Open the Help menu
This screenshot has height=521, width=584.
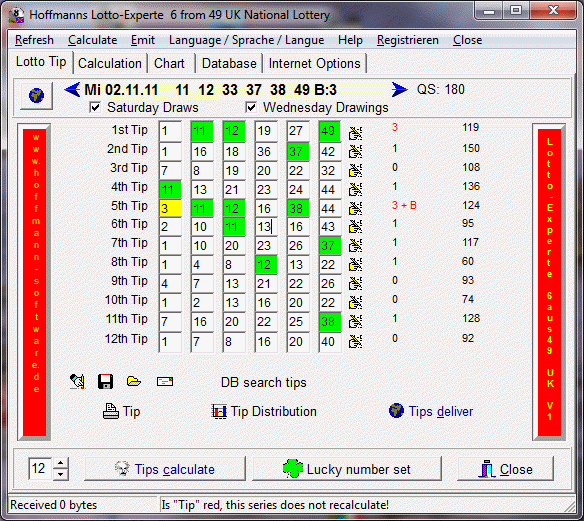click(x=350, y=40)
